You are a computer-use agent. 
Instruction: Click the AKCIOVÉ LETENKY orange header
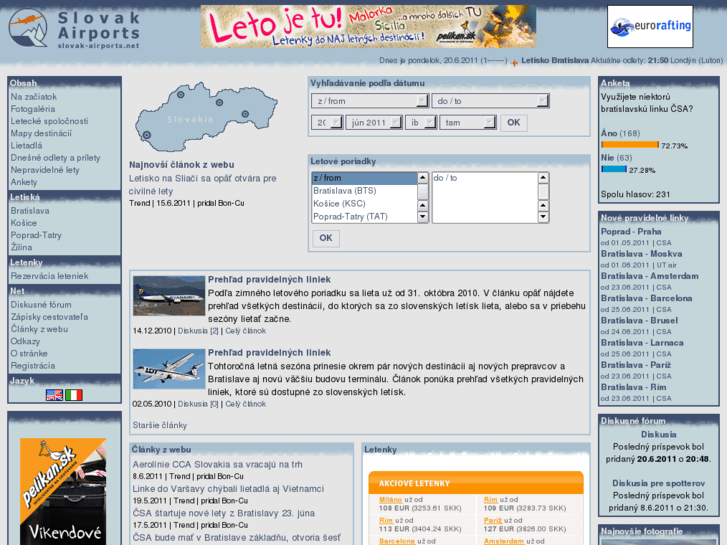click(x=476, y=482)
